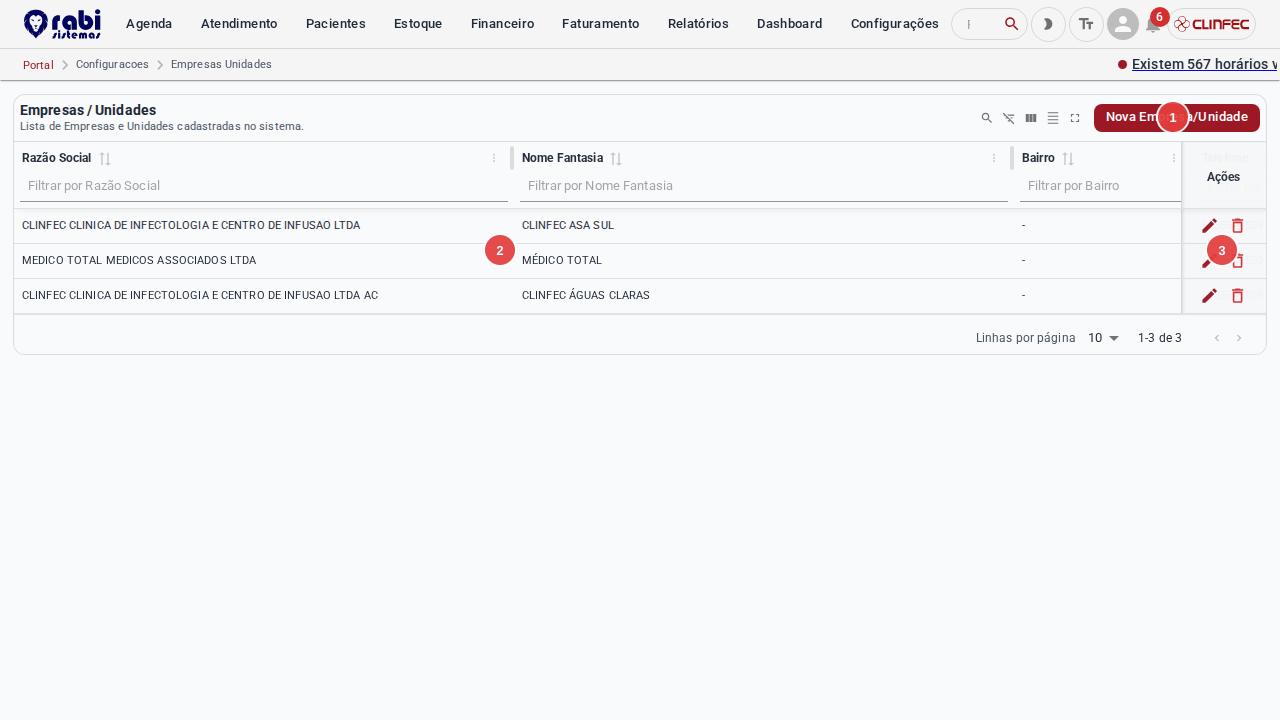The width and height of the screenshot is (1280, 720).
Task: Open notifications bell with 6 badge
Action: [1153, 25]
